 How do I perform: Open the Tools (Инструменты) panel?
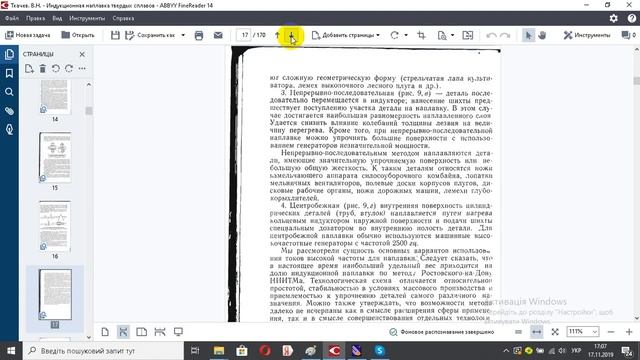[587, 36]
